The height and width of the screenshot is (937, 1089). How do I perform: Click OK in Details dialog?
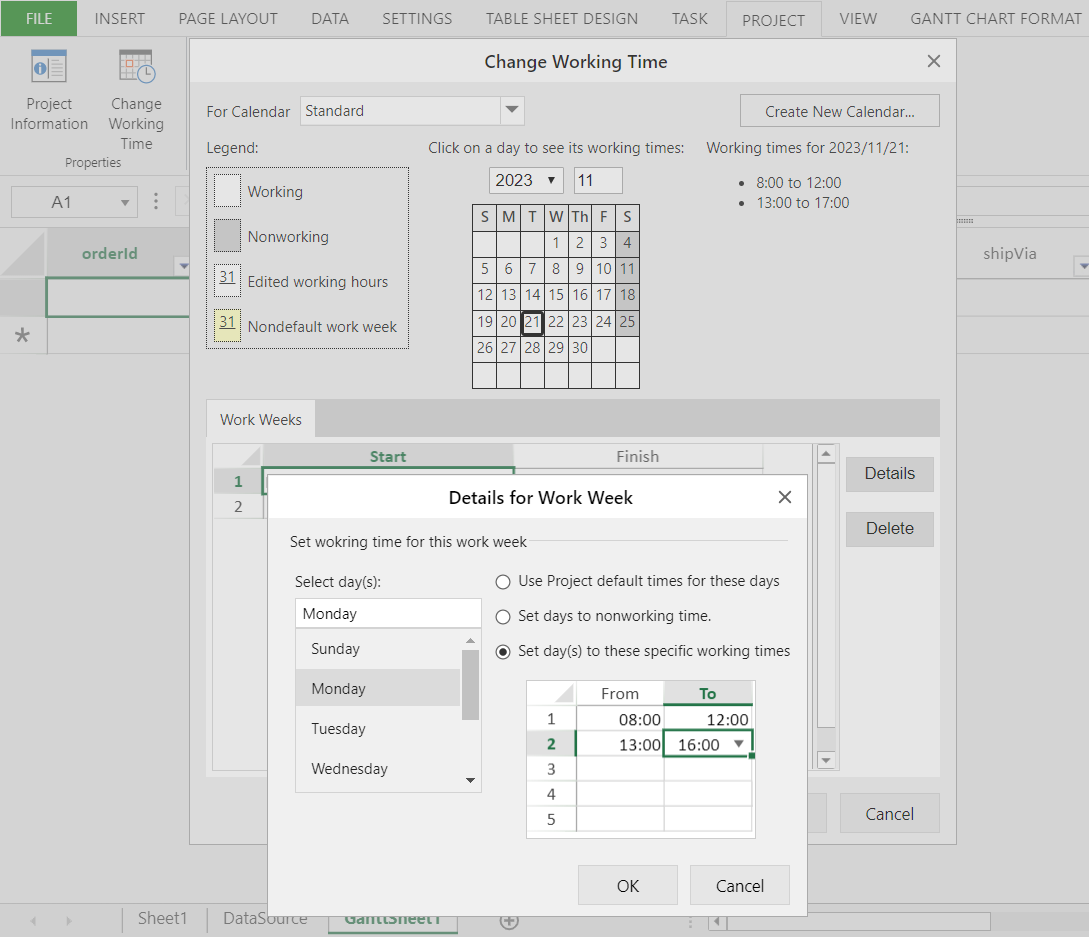pyautogui.click(x=627, y=885)
